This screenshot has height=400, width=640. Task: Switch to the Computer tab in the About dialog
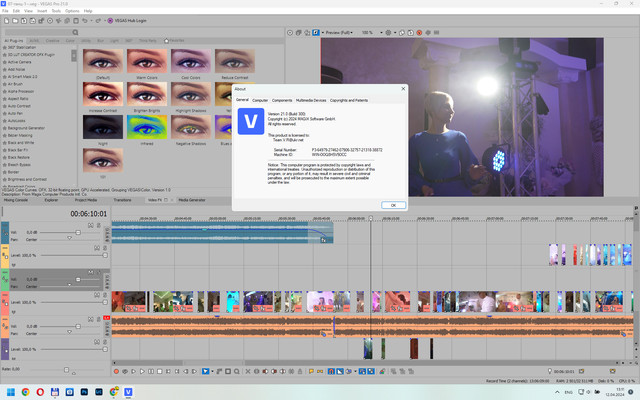[260, 100]
